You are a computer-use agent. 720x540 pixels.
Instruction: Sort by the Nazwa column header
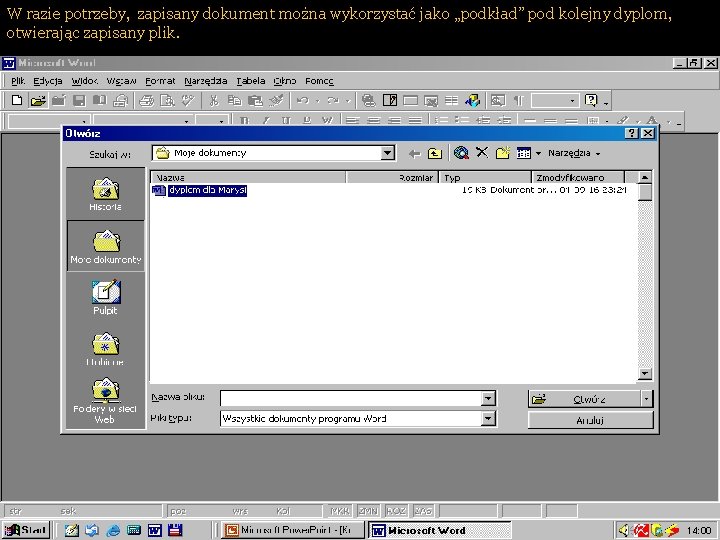[248, 178]
